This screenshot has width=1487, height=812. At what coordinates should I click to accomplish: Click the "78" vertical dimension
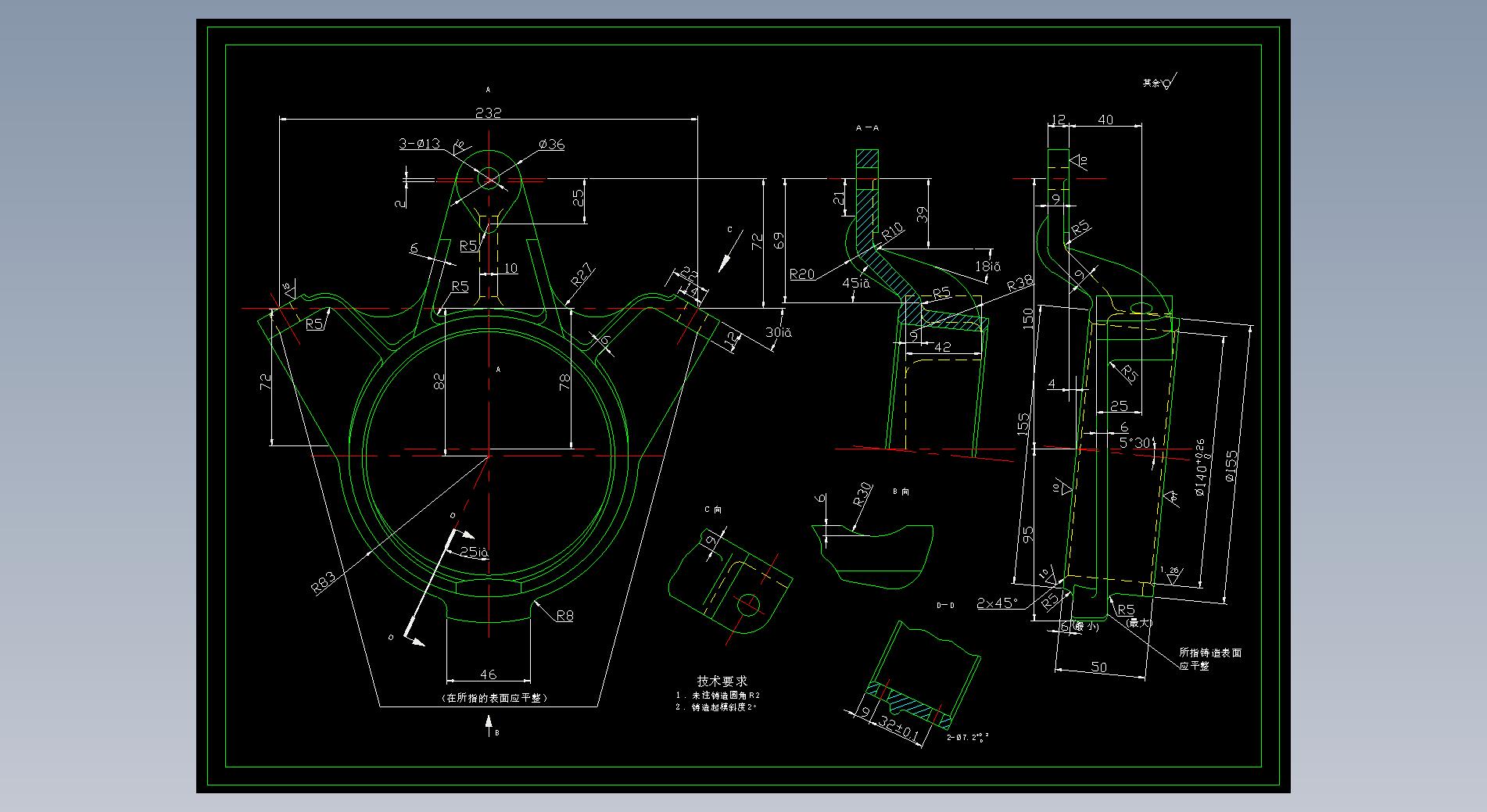coord(565,381)
